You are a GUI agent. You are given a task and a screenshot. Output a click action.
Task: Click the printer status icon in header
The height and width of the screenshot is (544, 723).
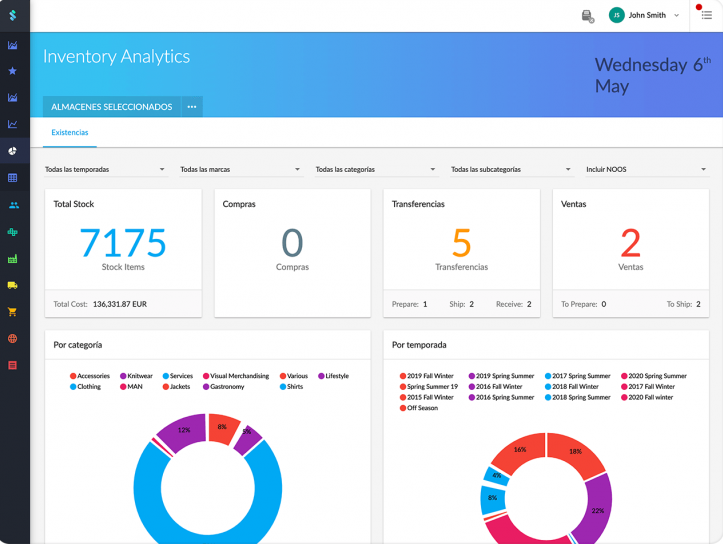[x=588, y=16]
